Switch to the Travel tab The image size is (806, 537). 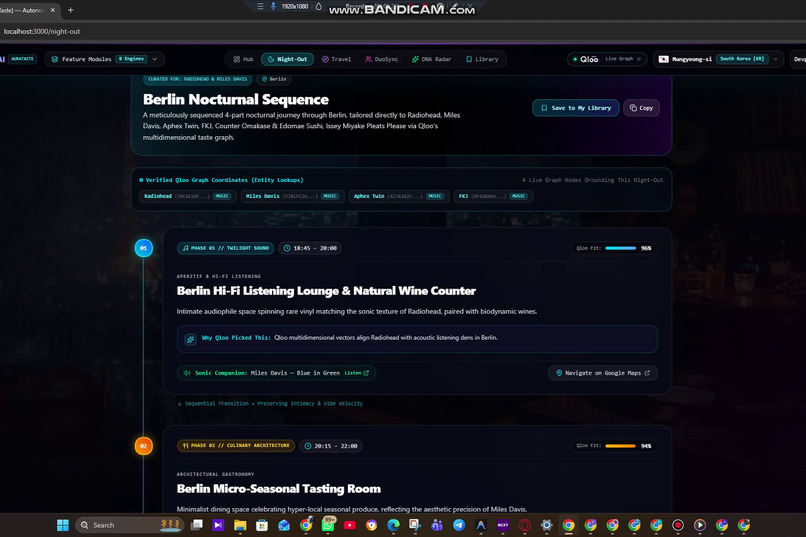[336, 59]
